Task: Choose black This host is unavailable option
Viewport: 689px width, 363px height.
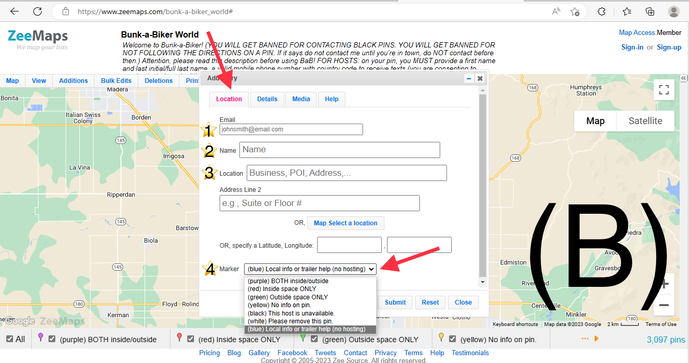Action: coord(310,313)
